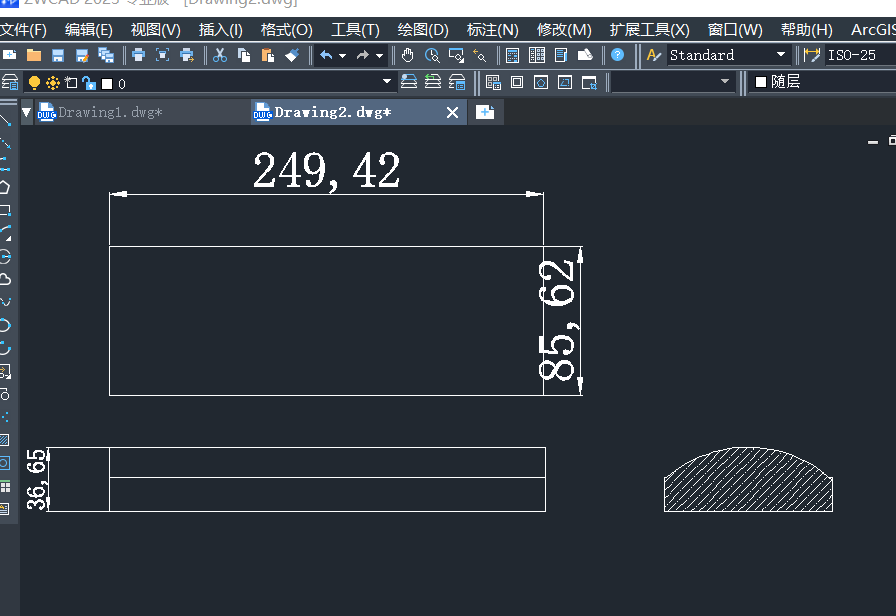Select the Revision Cloud tool

[x=5, y=279]
